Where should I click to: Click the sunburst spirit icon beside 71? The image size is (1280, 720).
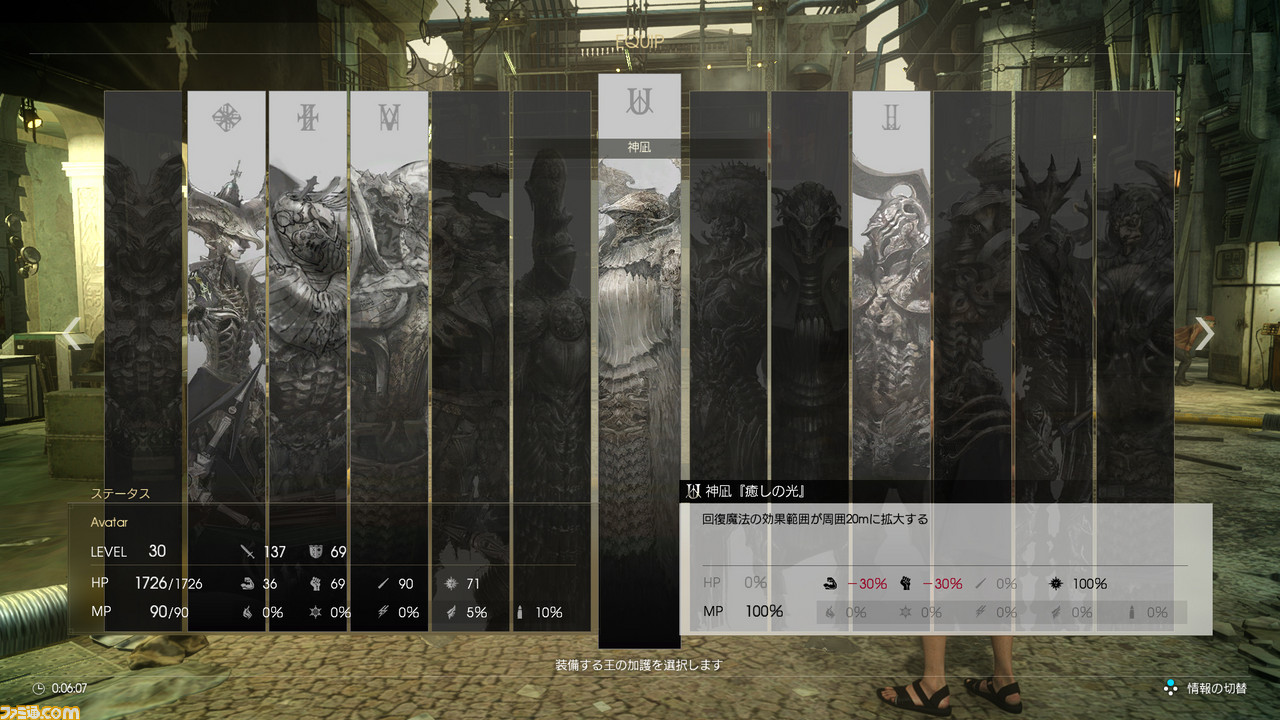451,584
